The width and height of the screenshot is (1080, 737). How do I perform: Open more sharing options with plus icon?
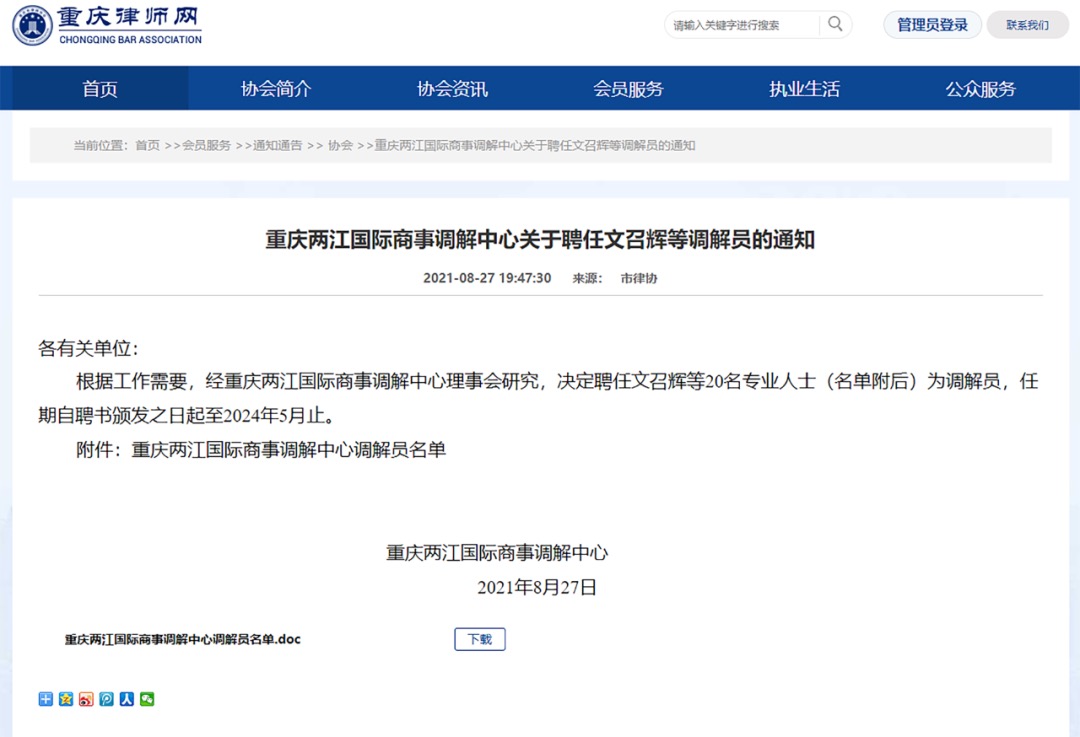(45, 699)
